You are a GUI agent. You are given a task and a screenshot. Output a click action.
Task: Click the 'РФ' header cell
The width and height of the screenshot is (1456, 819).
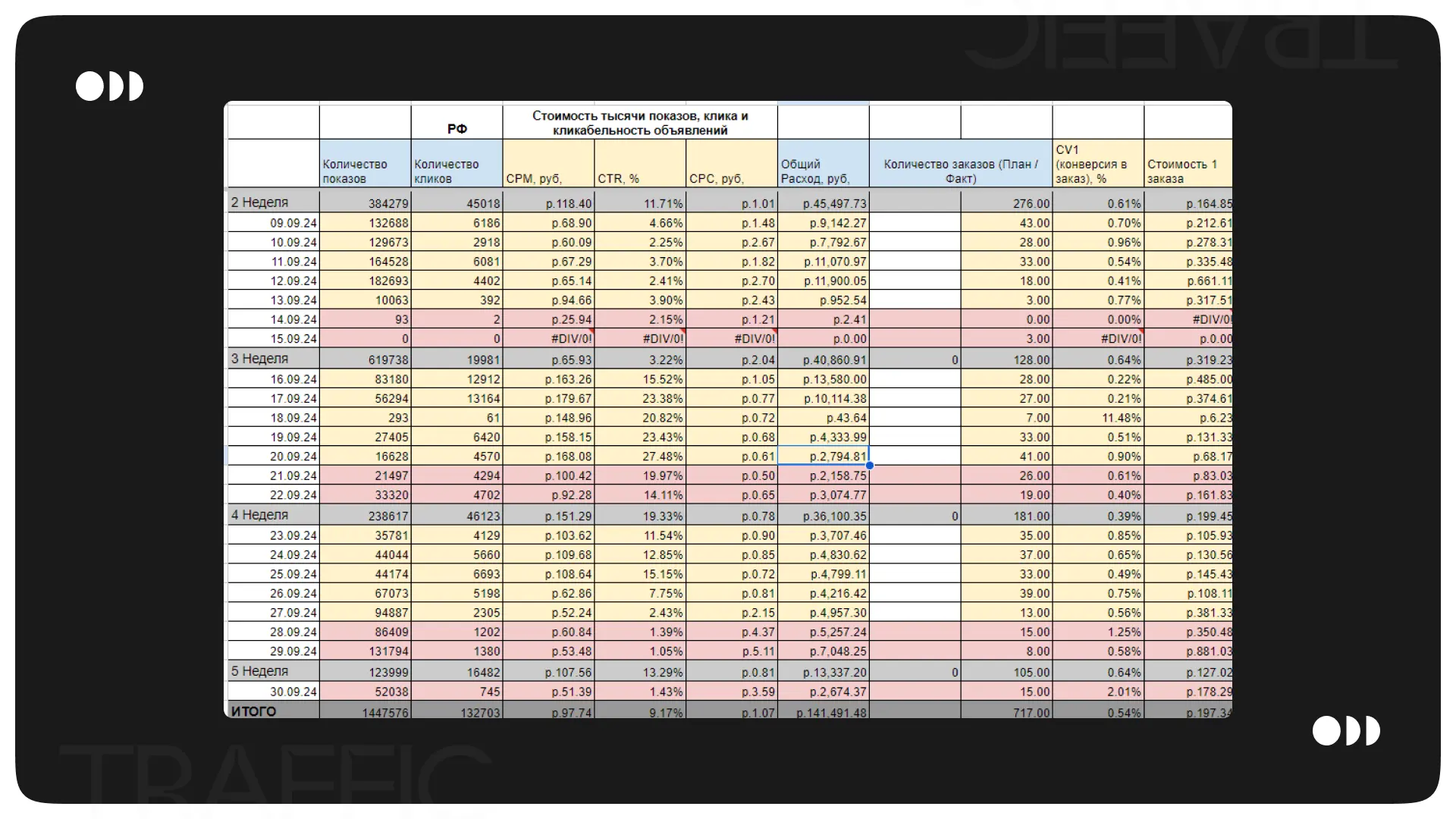tap(457, 129)
